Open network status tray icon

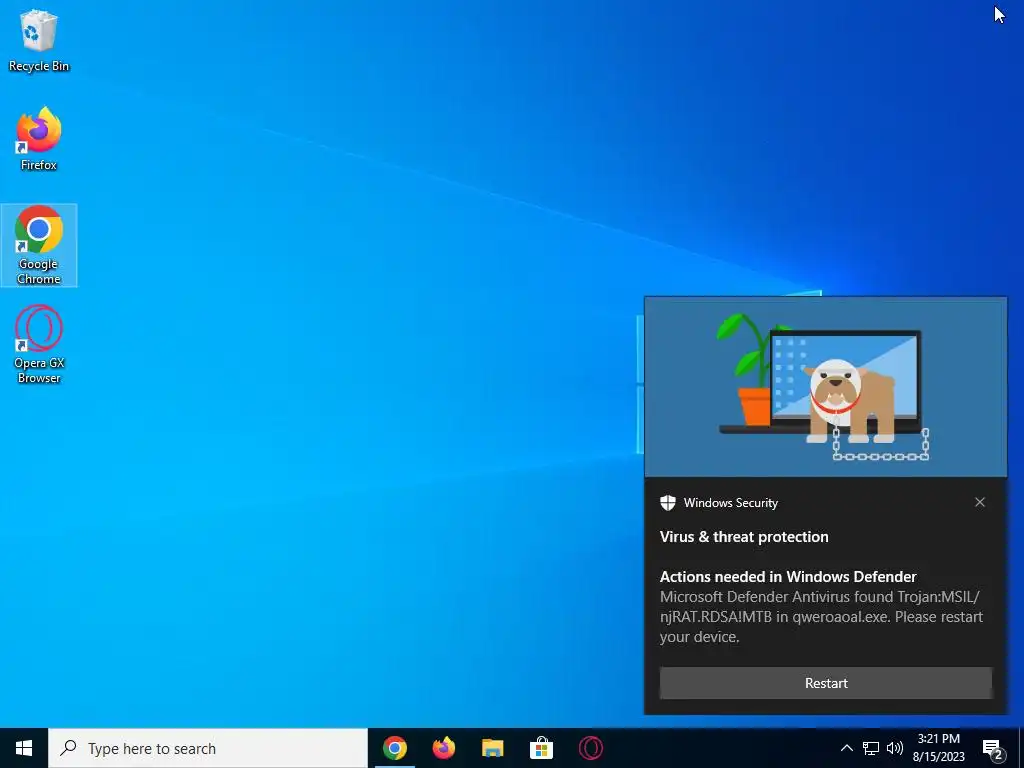tap(871, 748)
